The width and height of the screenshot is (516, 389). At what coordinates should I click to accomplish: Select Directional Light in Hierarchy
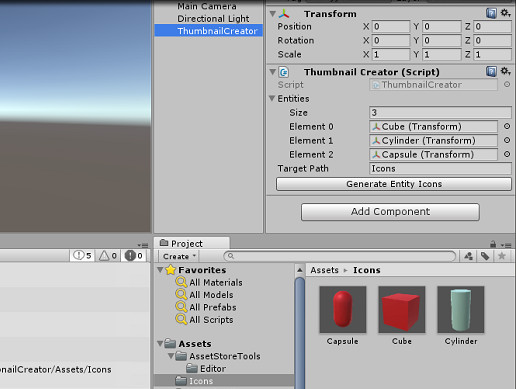(x=213, y=19)
